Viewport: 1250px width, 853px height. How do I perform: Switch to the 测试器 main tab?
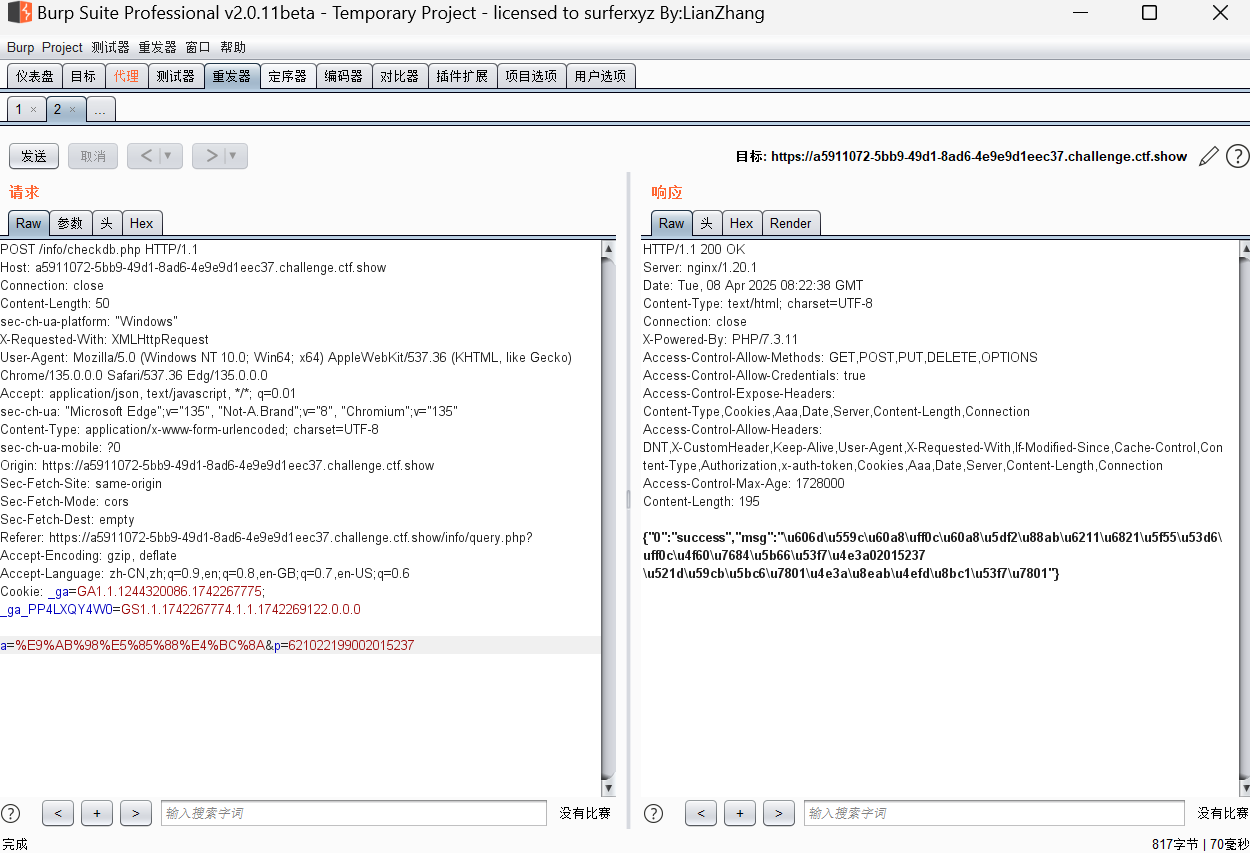click(x=176, y=76)
